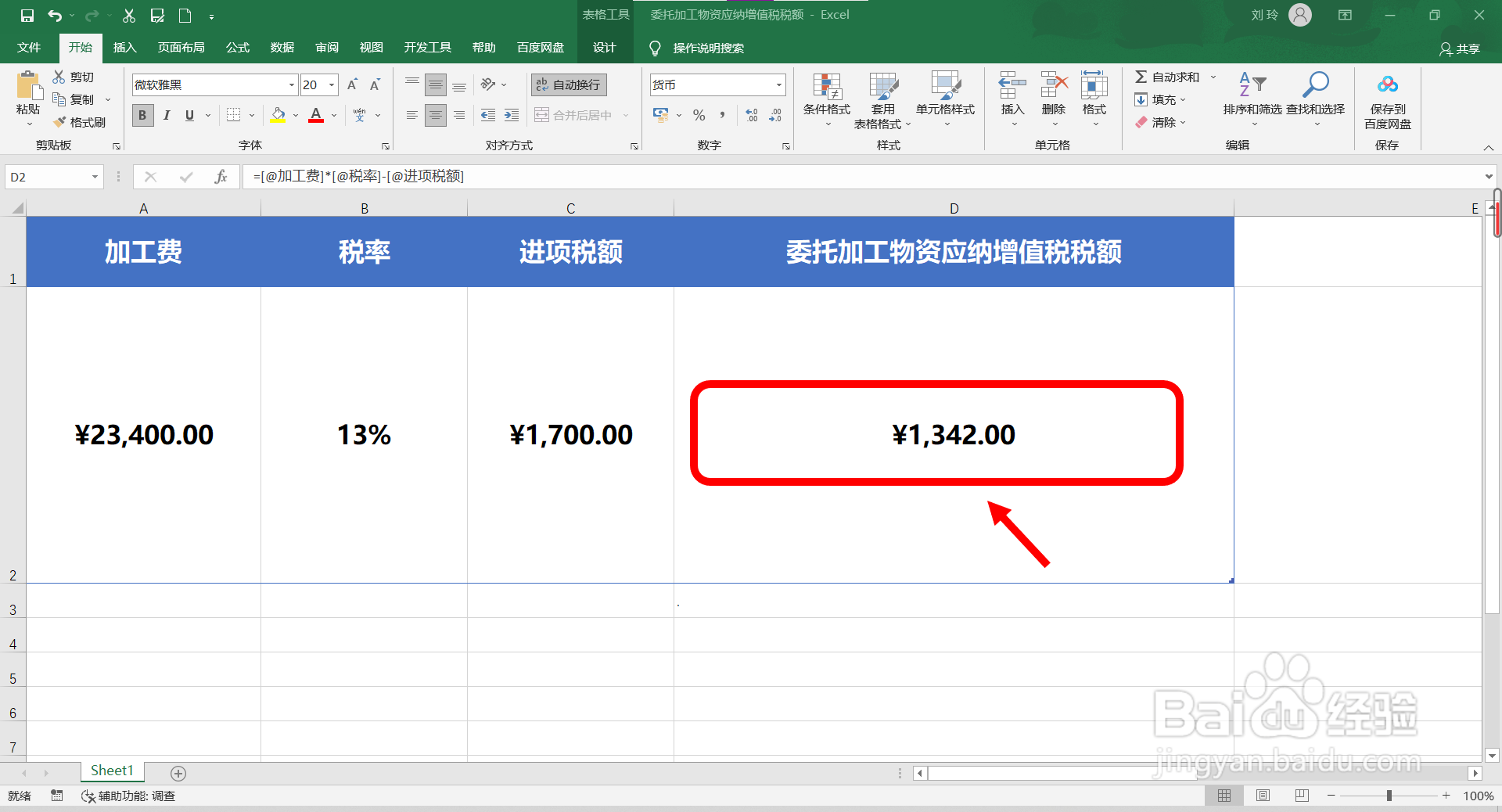The width and height of the screenshot is (1502, 812).
Task: Toggle Middle vertical alignment
Action: click(x=436, y=84)
